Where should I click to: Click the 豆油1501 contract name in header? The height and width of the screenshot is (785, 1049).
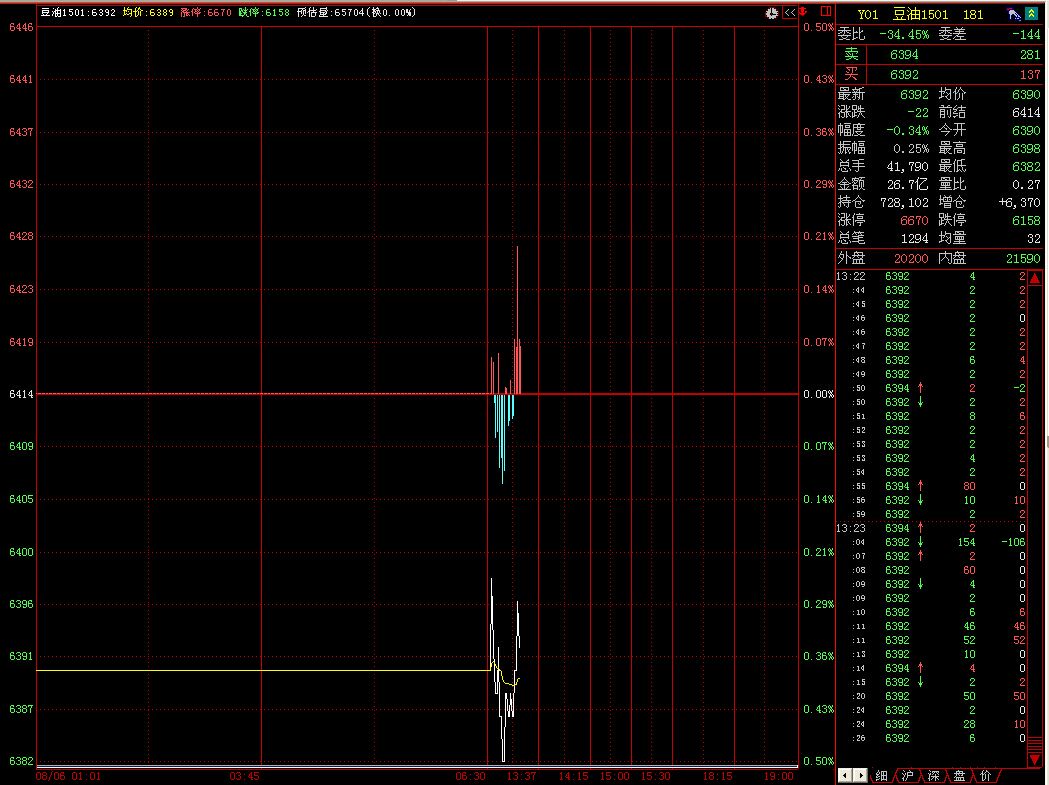coord(921,14)
